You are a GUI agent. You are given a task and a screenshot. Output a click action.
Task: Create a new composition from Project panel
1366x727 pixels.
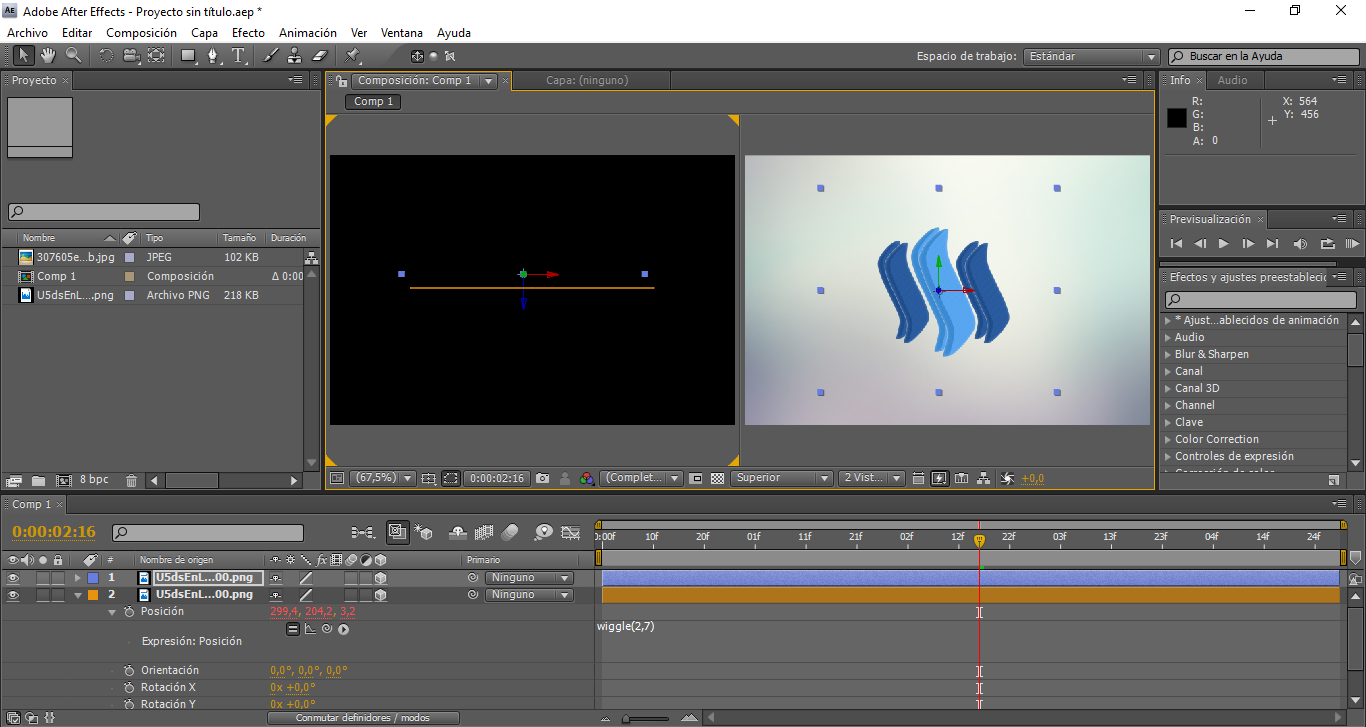pyautogui.click(x=64, y=480)
